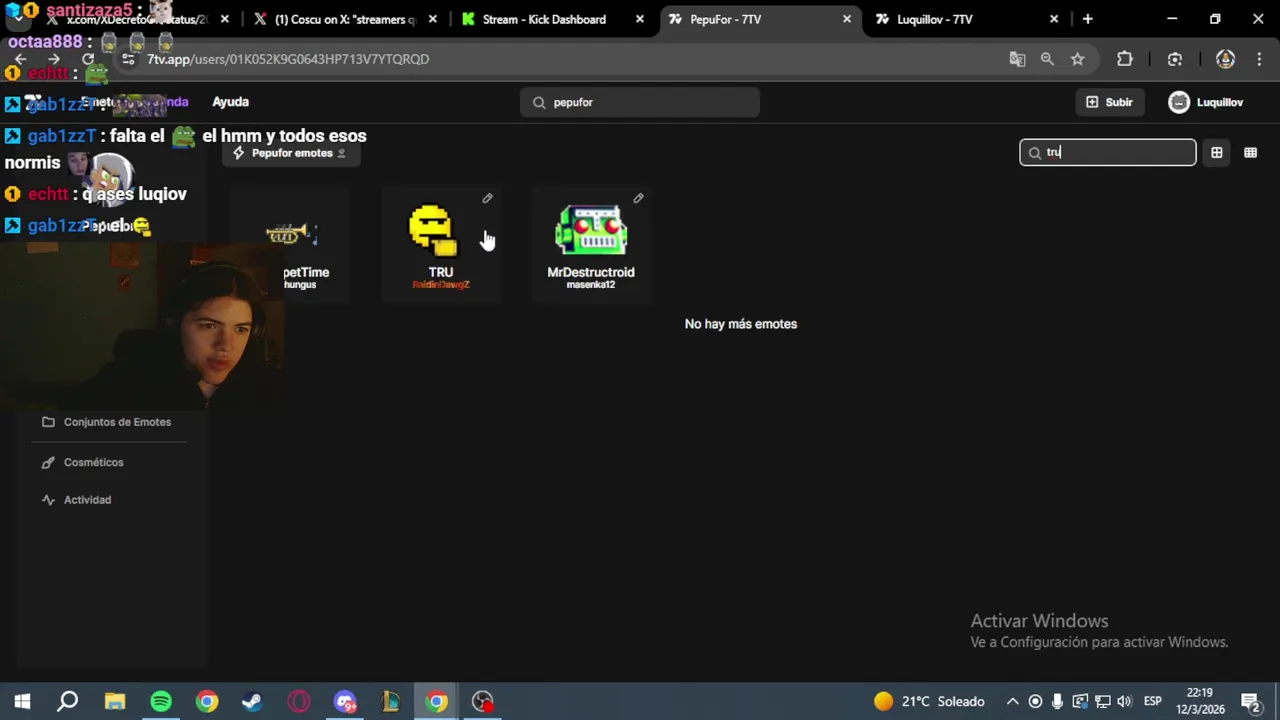Open Conjuntos de Emotes in the sidebar

(x=107, y=422)
